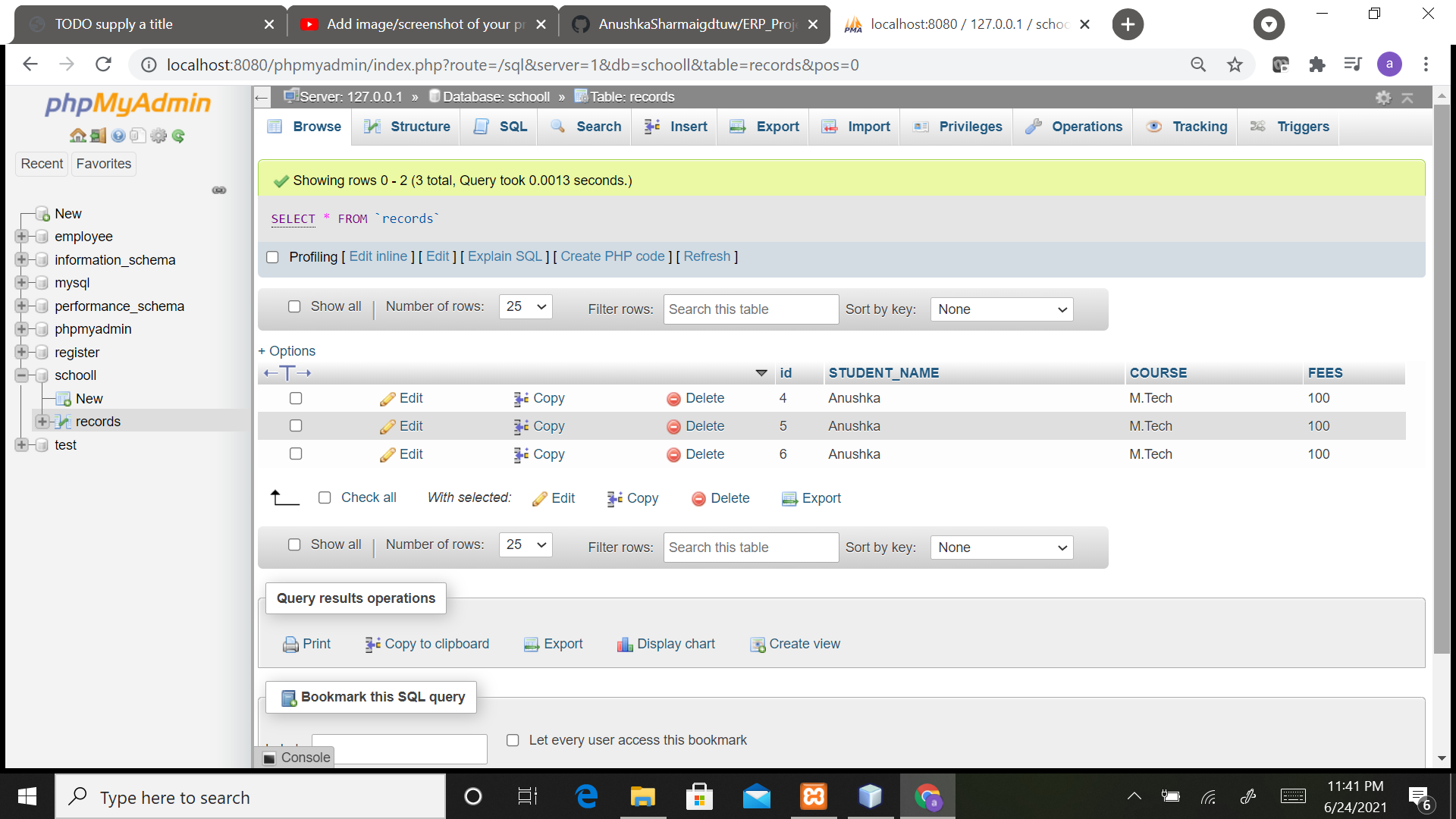
Task: Open the lower Sort by key dropdown
Action: (1002, 548)
